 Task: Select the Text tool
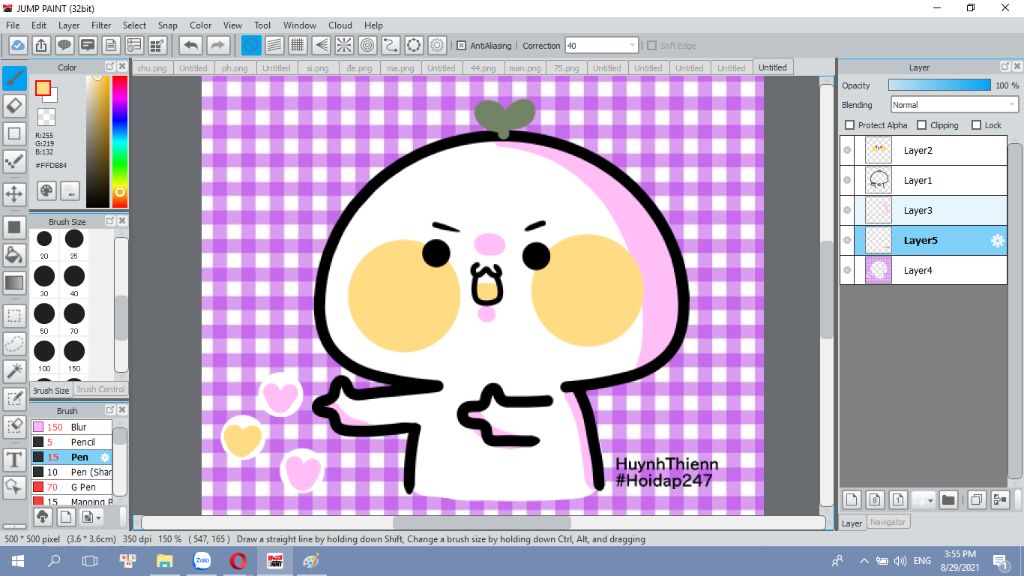click(x=14, y=460)
